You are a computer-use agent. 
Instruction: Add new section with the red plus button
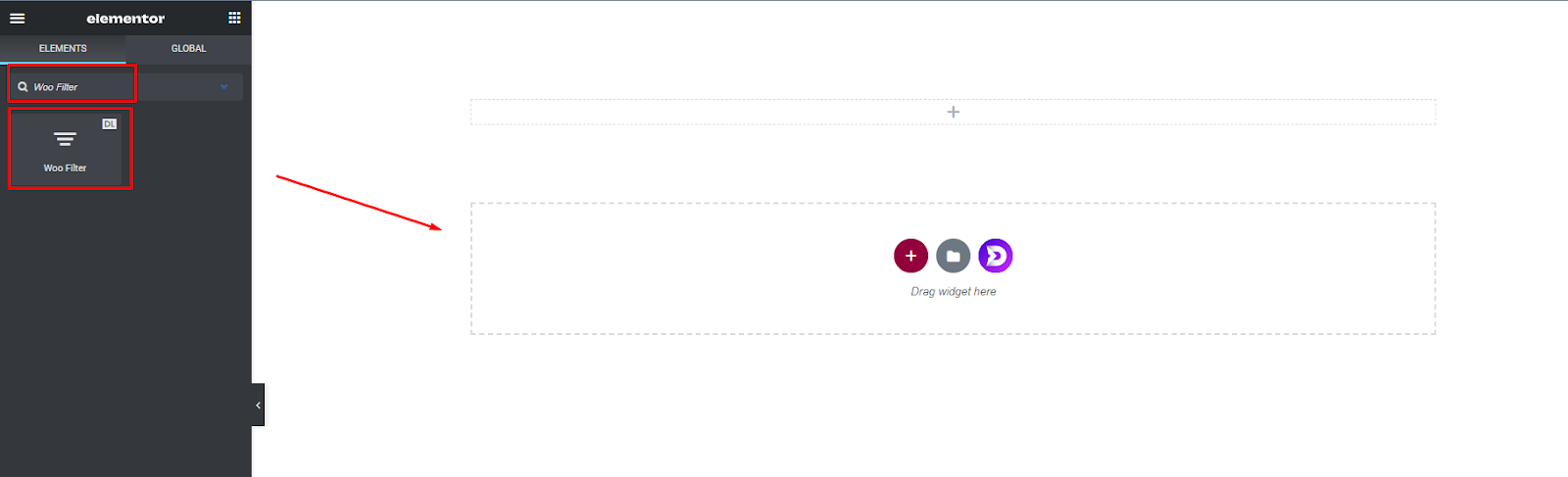[x=910, y=256]
